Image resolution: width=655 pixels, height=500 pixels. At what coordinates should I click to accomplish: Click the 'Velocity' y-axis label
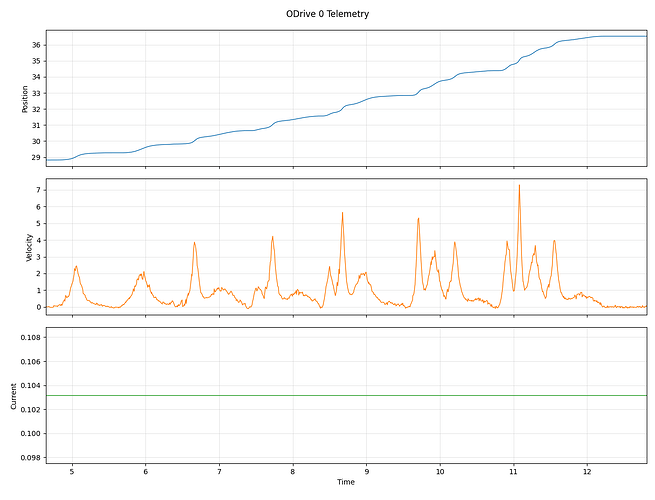click(29, 247)
